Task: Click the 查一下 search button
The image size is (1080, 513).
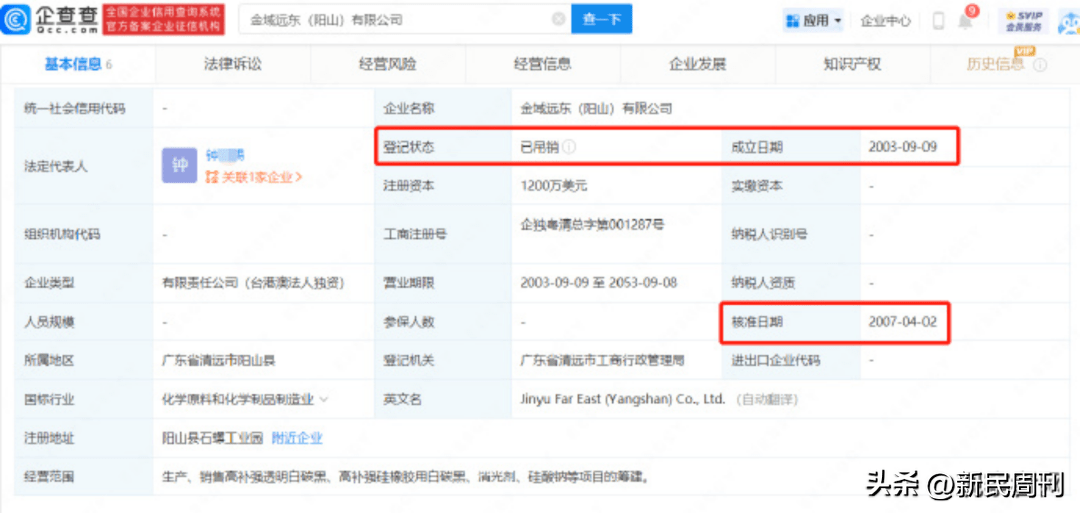Action: coord(601,19)
